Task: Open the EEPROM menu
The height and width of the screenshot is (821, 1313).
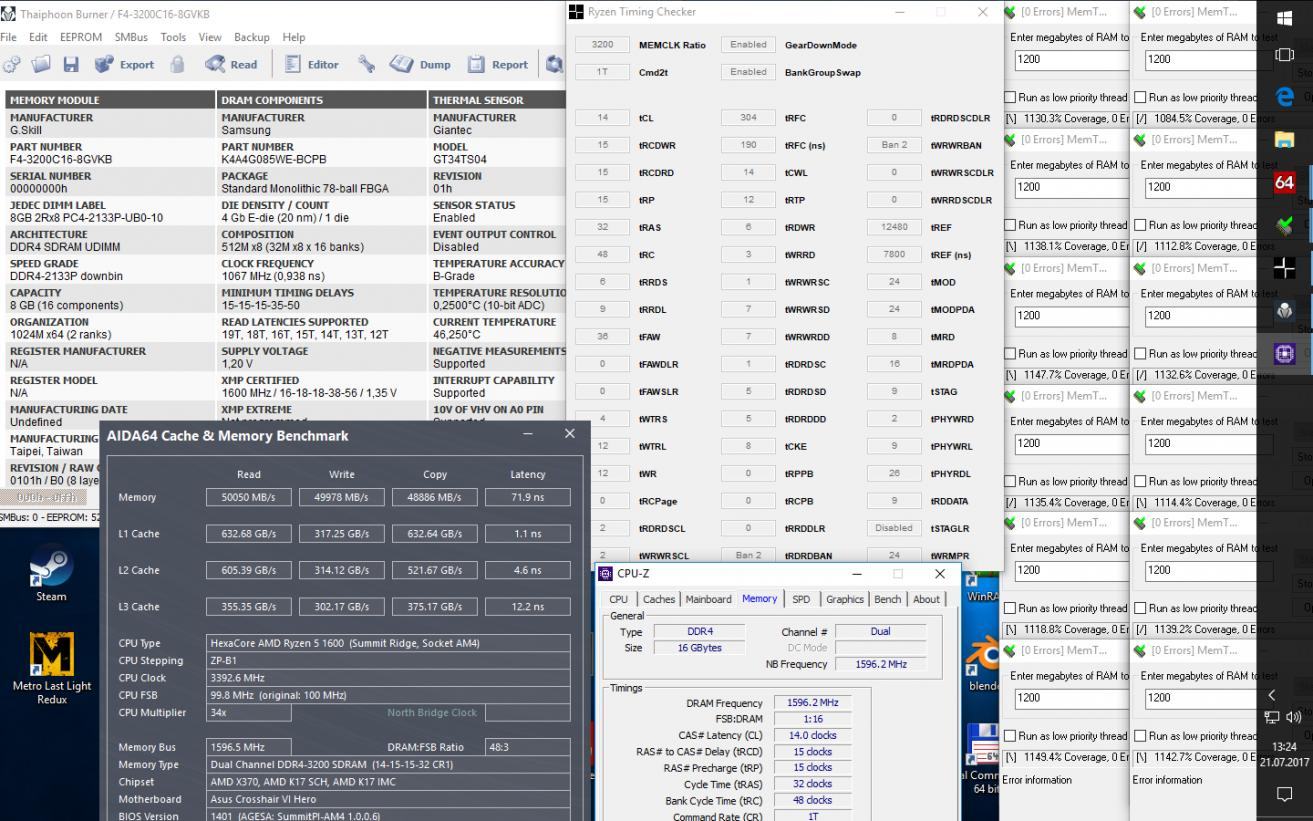Action: coord(80,37)
